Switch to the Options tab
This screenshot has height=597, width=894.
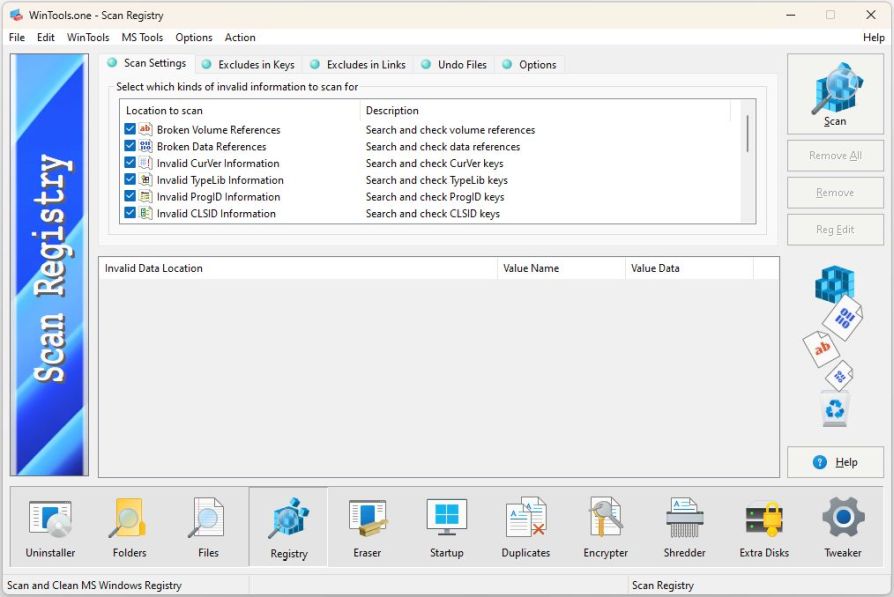point(530,64)
